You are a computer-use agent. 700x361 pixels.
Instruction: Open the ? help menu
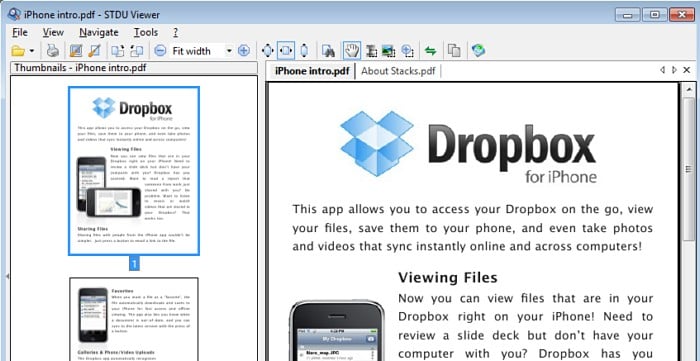tap(175, 33)
